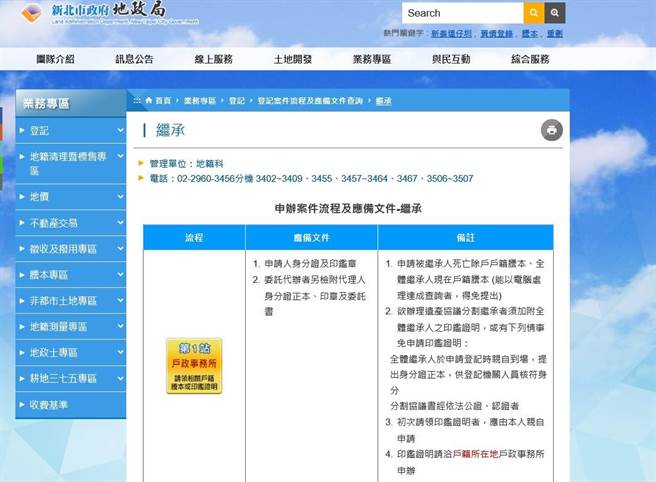This screenshot has height=482, width=656.
Task: Expand the 徵收及撥用專區 sidebar chevron
Action: (x=120, y=248)
